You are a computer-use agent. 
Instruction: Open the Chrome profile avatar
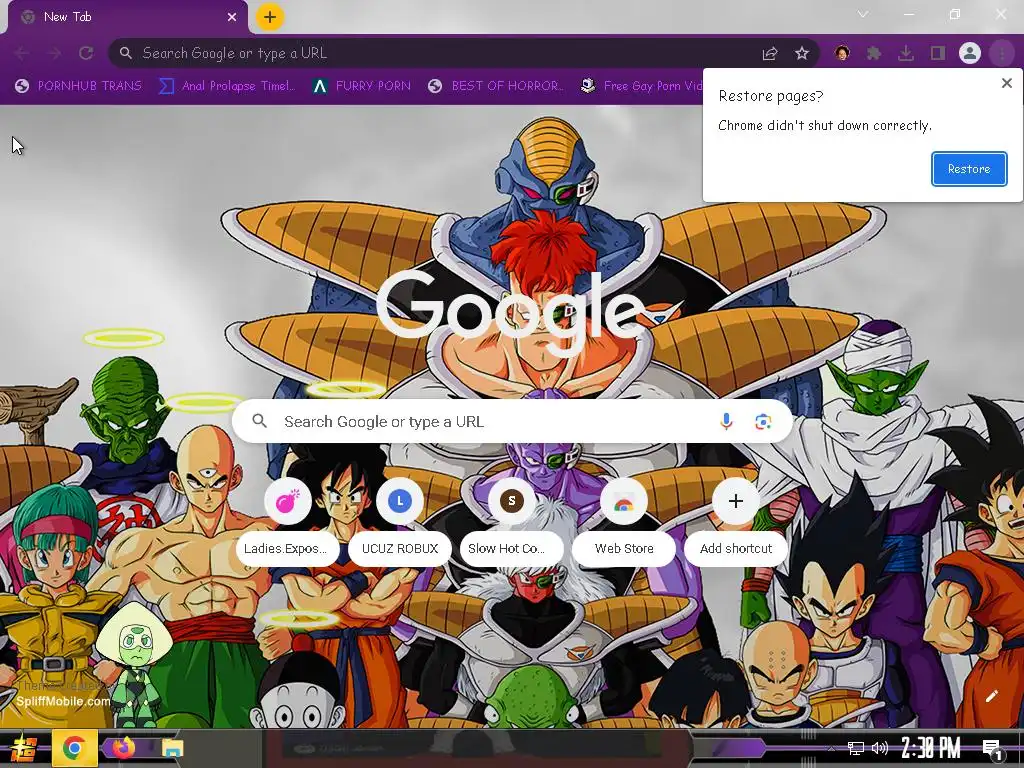tap(970, 54)
